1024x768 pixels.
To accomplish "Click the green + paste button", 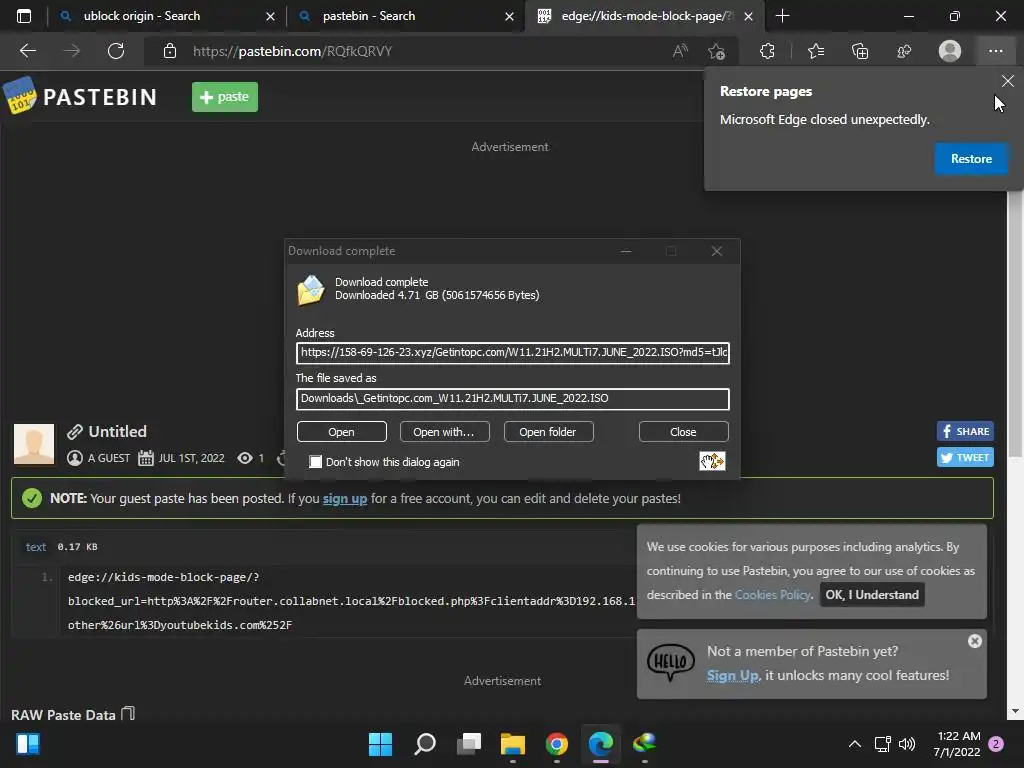I will 225,97.
